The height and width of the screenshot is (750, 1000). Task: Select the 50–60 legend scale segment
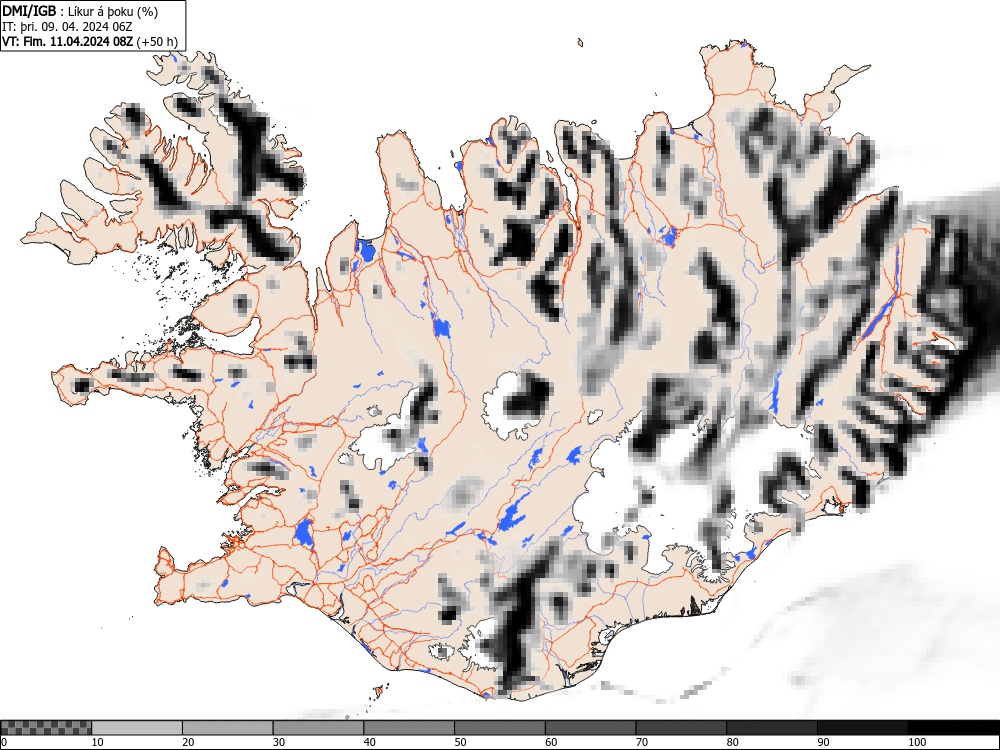point(499,728)
